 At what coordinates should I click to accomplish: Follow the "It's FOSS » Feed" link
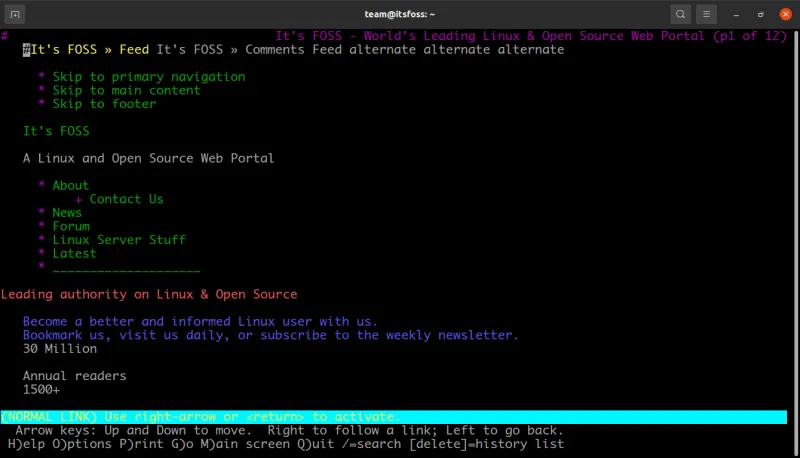click(86, 50)
